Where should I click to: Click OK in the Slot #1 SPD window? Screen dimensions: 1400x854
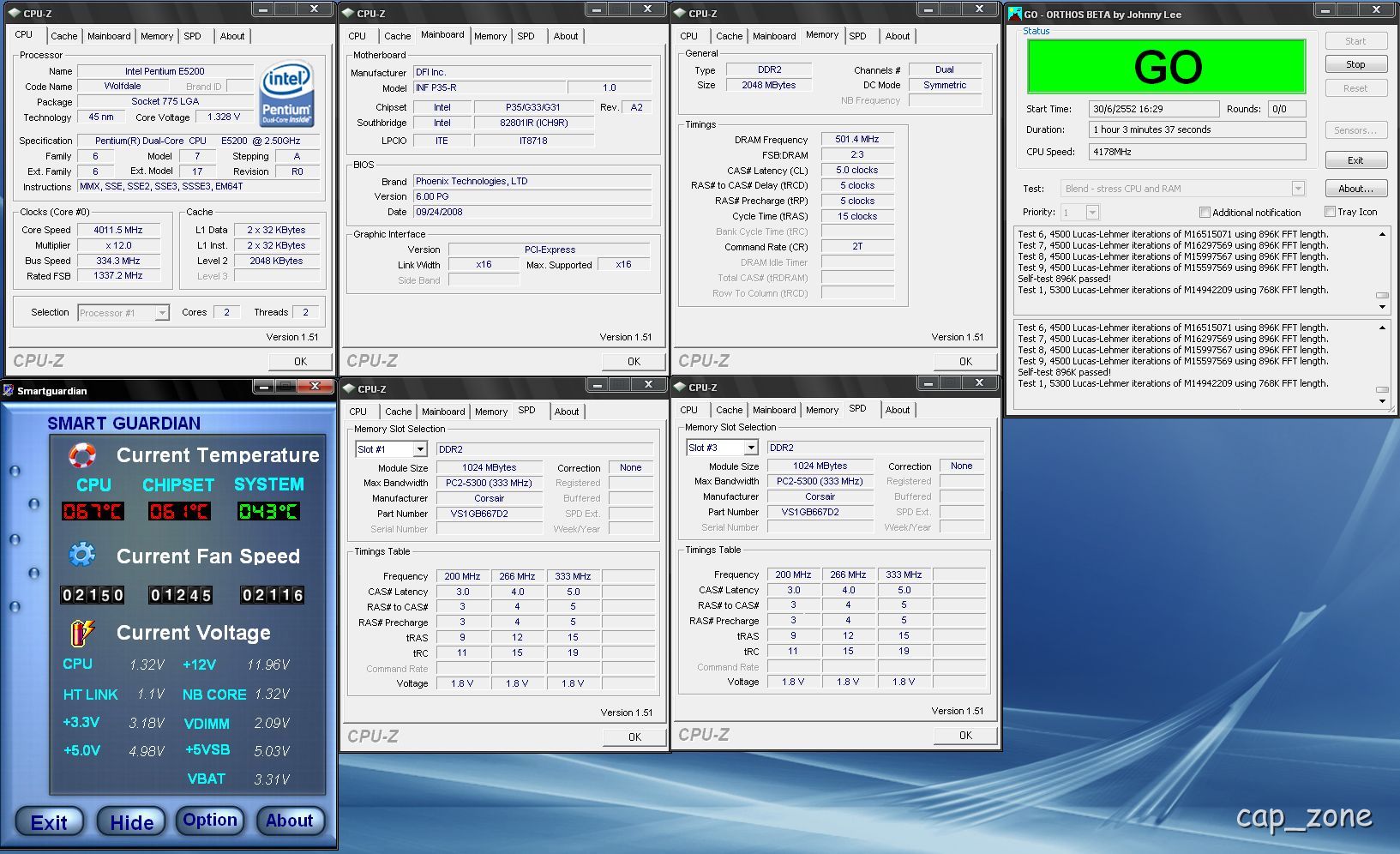634,737
